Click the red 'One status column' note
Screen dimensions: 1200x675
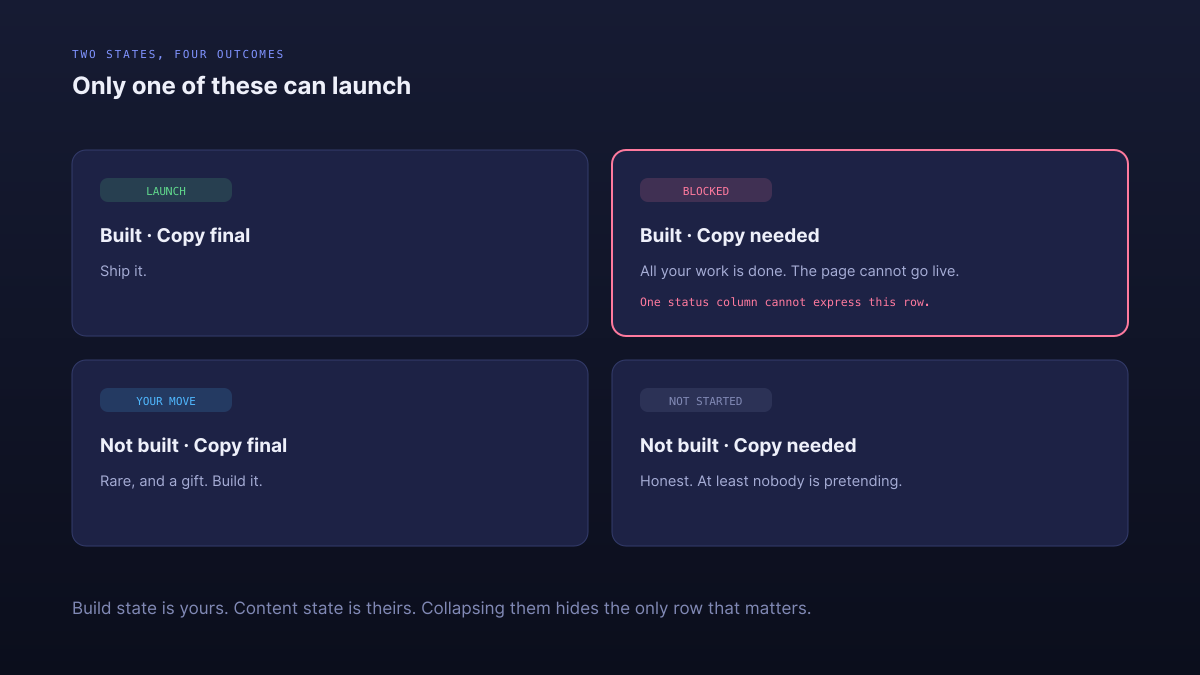pyautogui.click(x=785, y=302)
